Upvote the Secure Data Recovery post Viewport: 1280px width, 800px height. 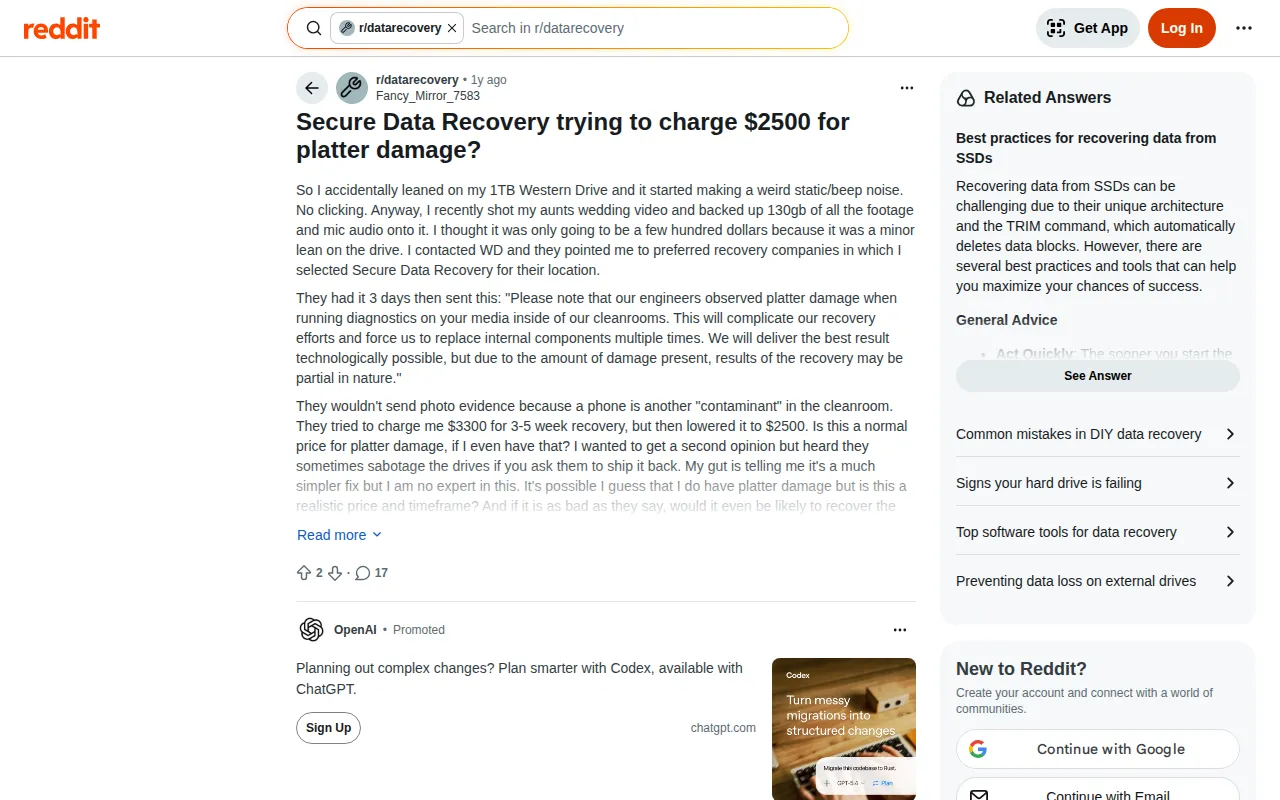tap(304, 573)
